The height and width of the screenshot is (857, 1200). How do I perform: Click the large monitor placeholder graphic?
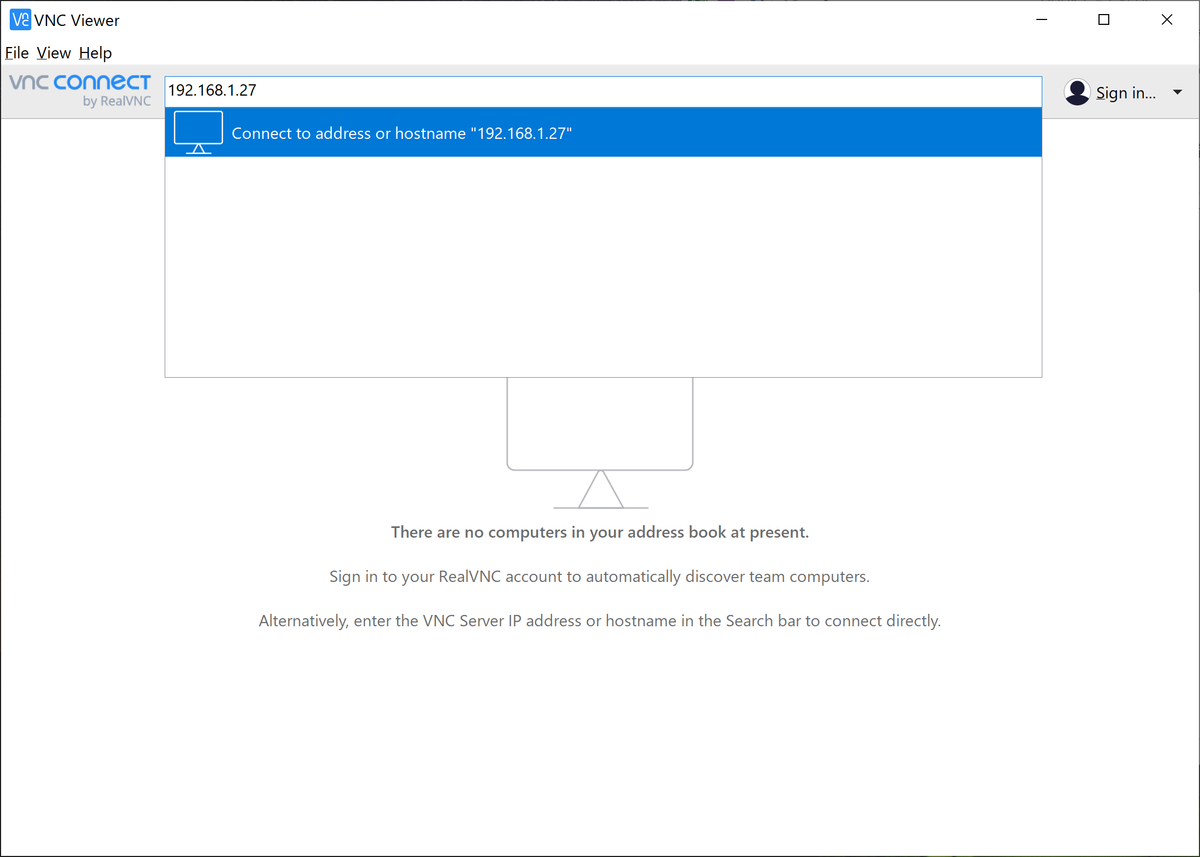[x=600, y=443]
